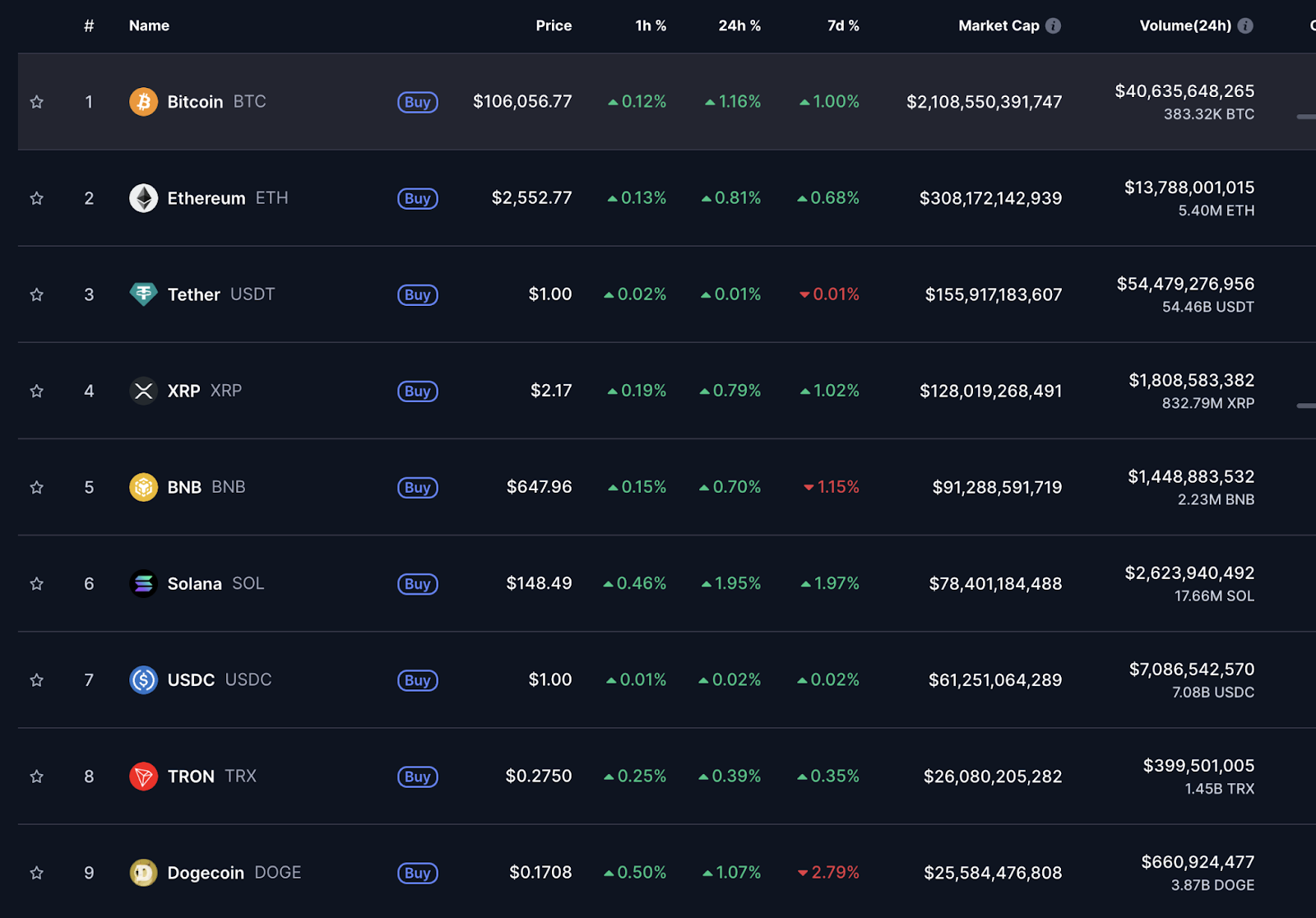Screen dimensions: 1316x918
Task: Click Bitcoin price $106,056.77
Action: tap(522, 101)
